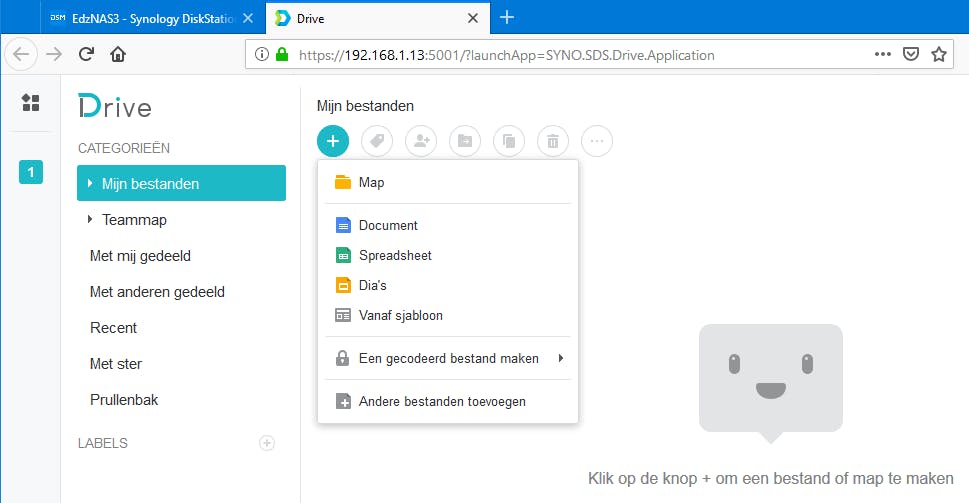The width and height of the screenshot is (969, 503).
Task: Choose Andere bestanden toevoegen
Action: 448,402
